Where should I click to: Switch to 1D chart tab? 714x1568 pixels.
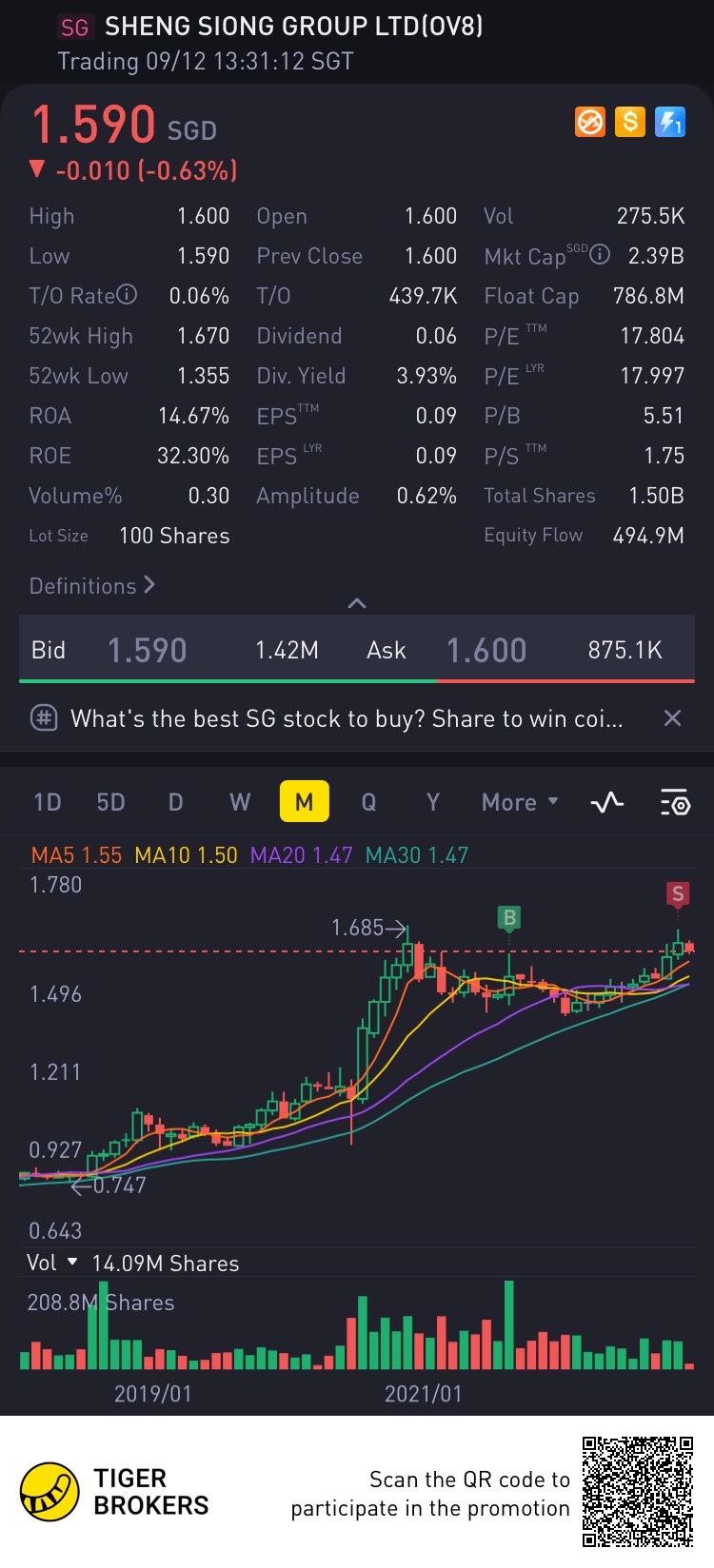pos(48,802)
